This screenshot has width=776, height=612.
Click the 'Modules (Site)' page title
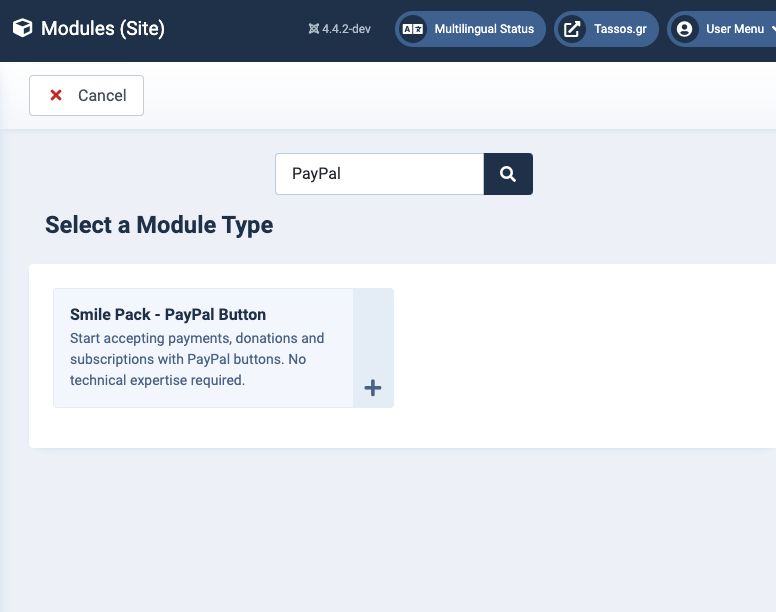coord(102,28)
